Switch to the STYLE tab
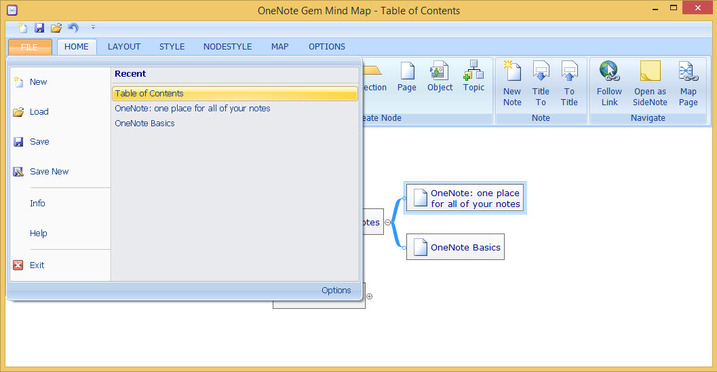This screenshot has width=717, height=372. click(x=172, y=47)
